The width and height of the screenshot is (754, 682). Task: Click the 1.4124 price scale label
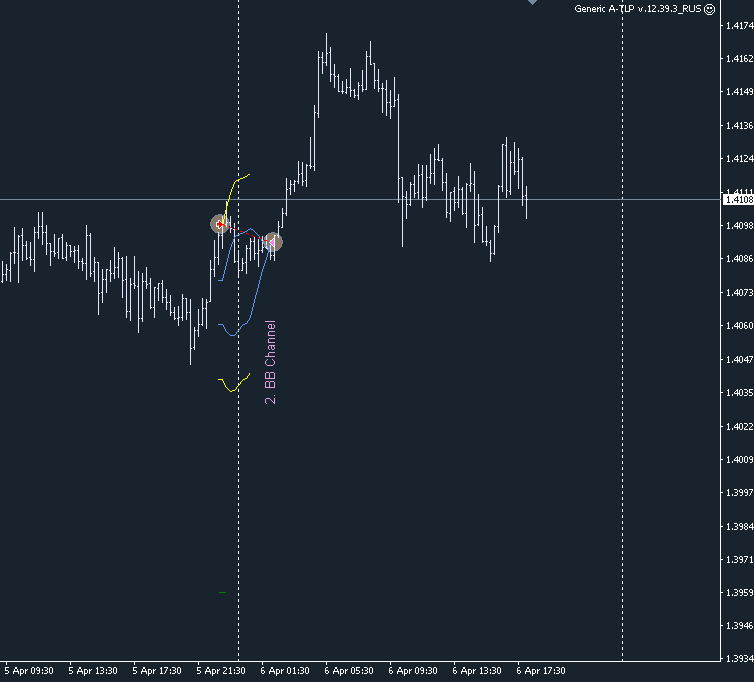click(740, 159)
